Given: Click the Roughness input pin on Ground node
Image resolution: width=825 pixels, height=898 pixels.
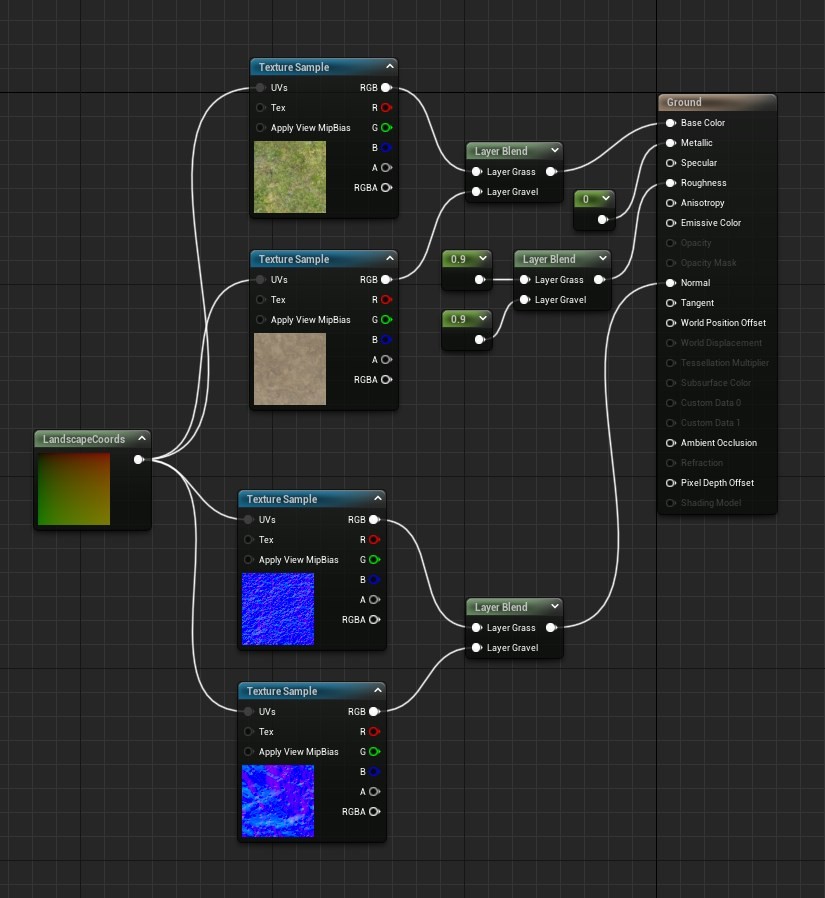Looking at the screenshot, I should pos(669,183).
